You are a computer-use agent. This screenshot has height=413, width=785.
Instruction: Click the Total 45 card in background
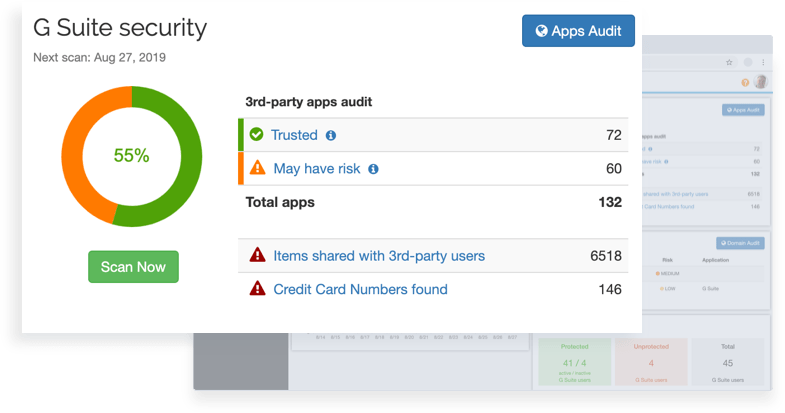pos(727,362)
